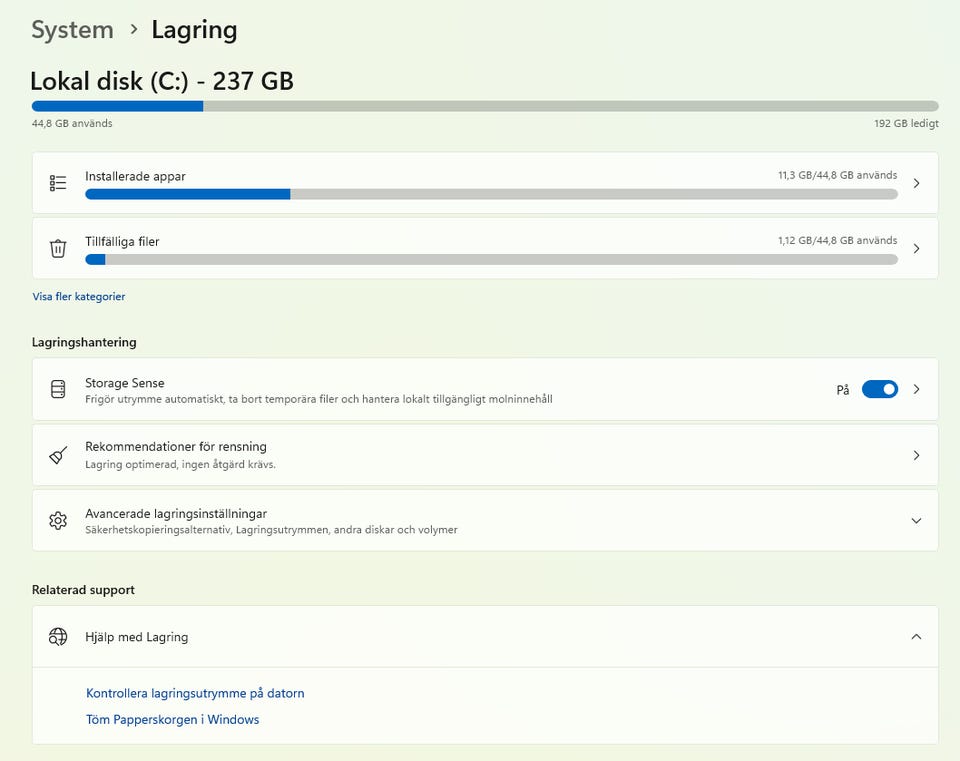
Task: Click the Tillfälliga filer usage bar
Action: pyautogui.click(x=492, y=260)
